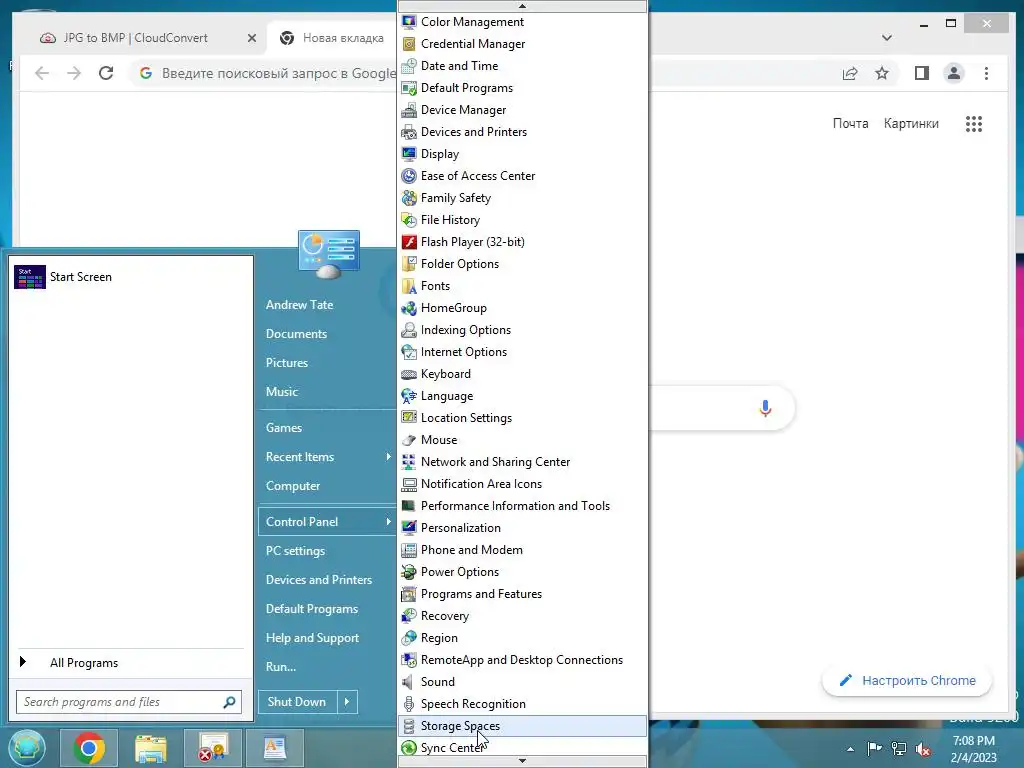
Task: Select the Device Manager icon
Action: tap(409, 110)
